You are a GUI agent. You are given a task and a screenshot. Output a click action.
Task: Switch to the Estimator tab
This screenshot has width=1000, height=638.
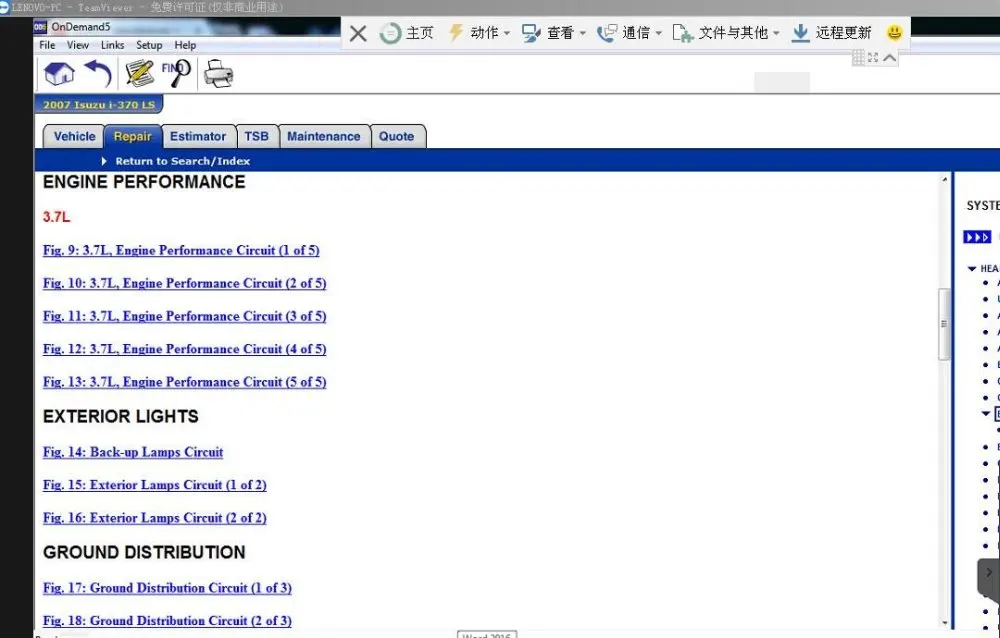pos(198,137)
